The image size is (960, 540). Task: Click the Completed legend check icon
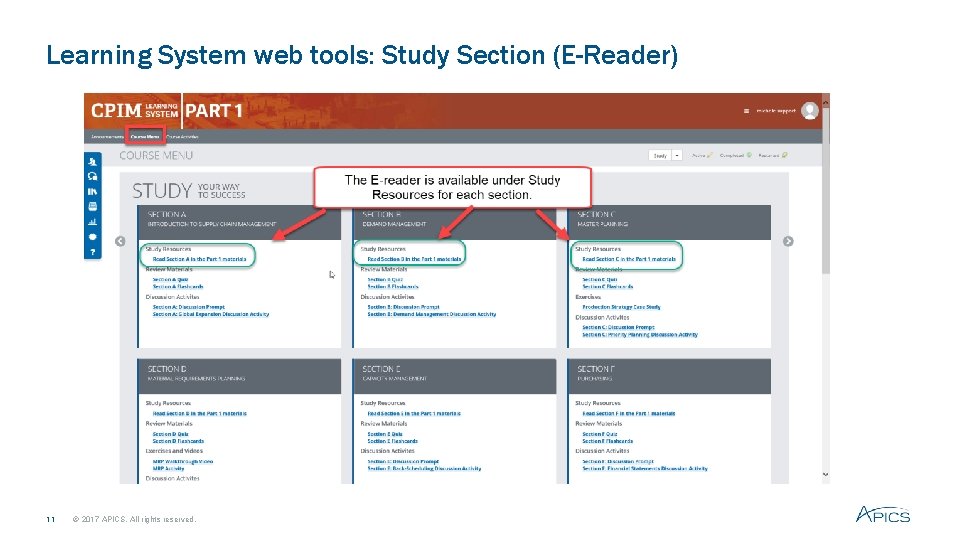click(749, 156)
